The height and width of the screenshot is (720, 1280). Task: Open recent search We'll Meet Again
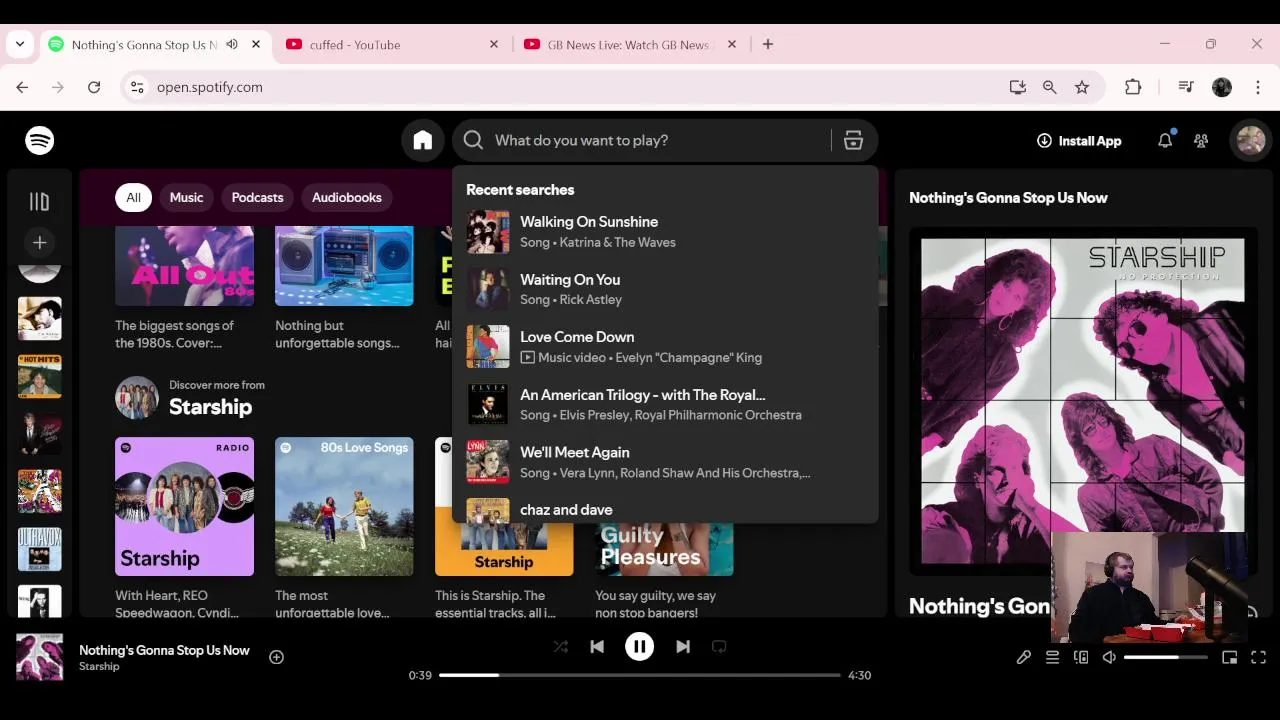click(x=665, y=462)
